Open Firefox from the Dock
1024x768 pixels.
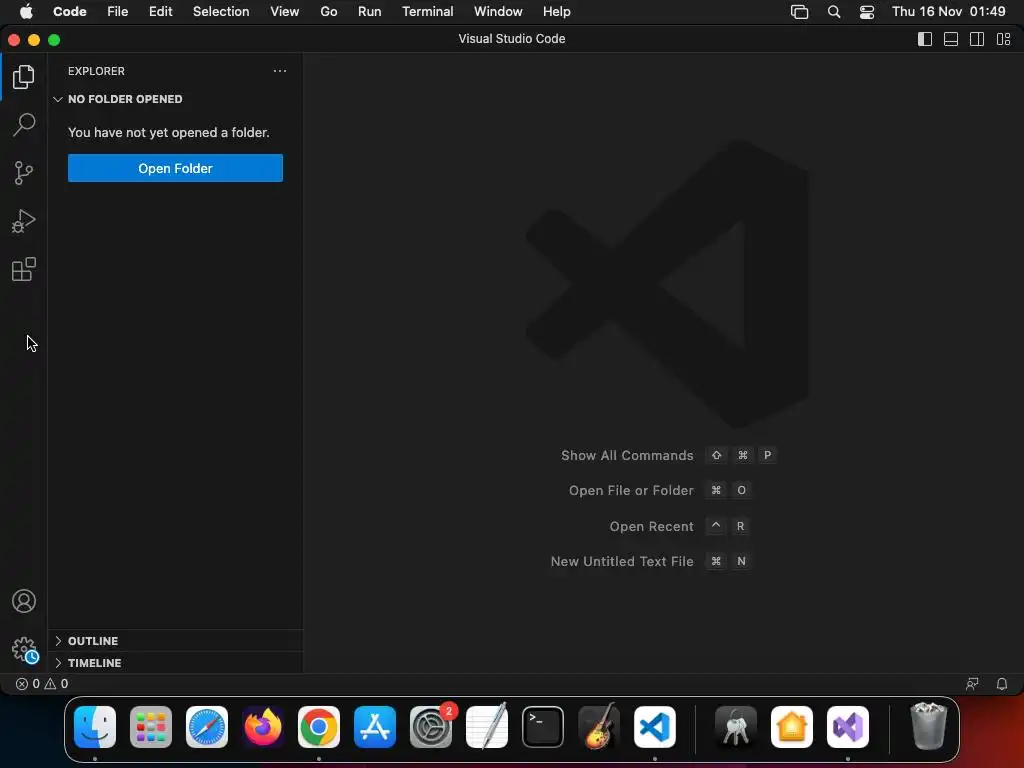tap(263, 727)
